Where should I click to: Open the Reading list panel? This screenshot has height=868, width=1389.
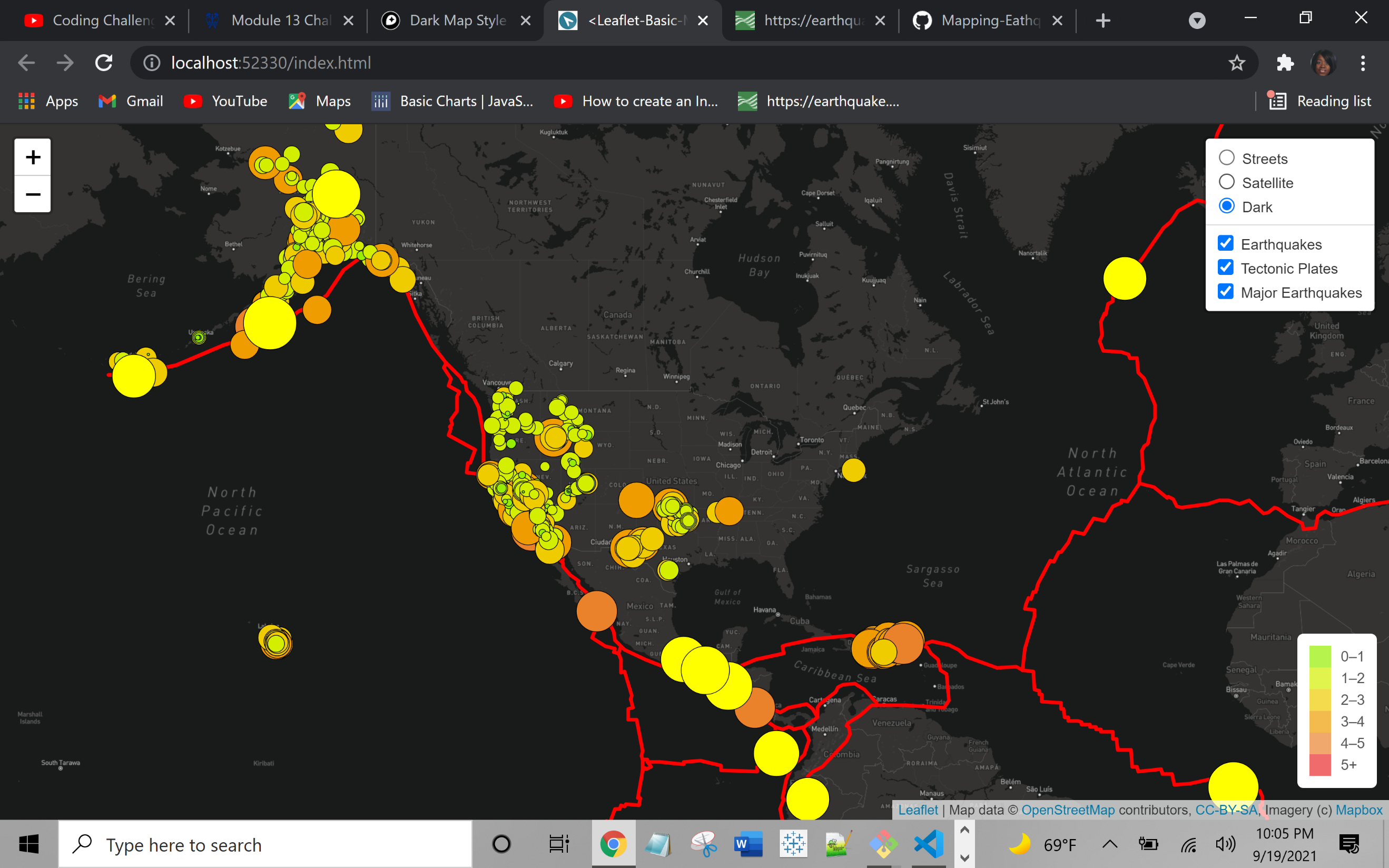point(1319,101)
